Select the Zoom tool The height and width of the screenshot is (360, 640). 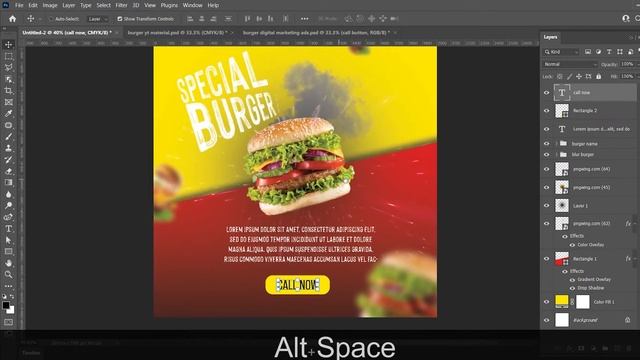click(x=9, y=275)
